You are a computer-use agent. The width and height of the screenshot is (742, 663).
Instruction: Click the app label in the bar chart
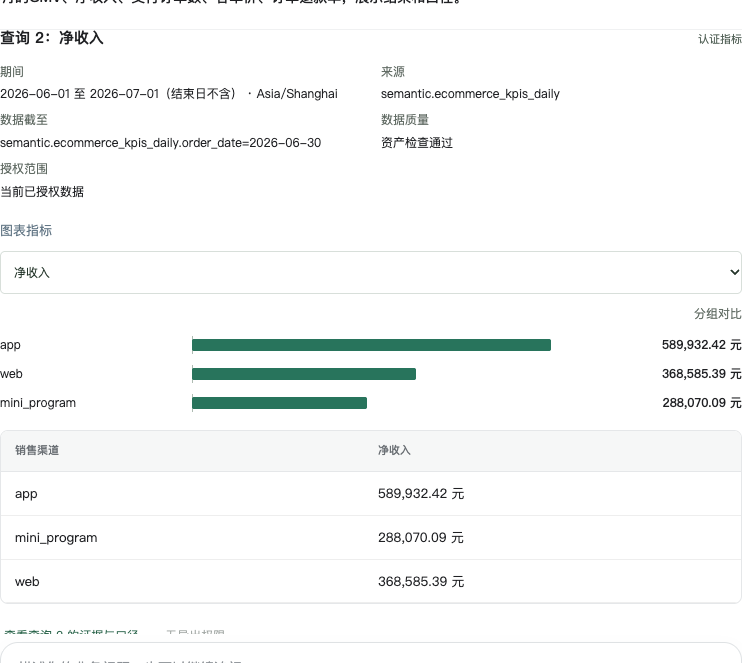point(10,345)
